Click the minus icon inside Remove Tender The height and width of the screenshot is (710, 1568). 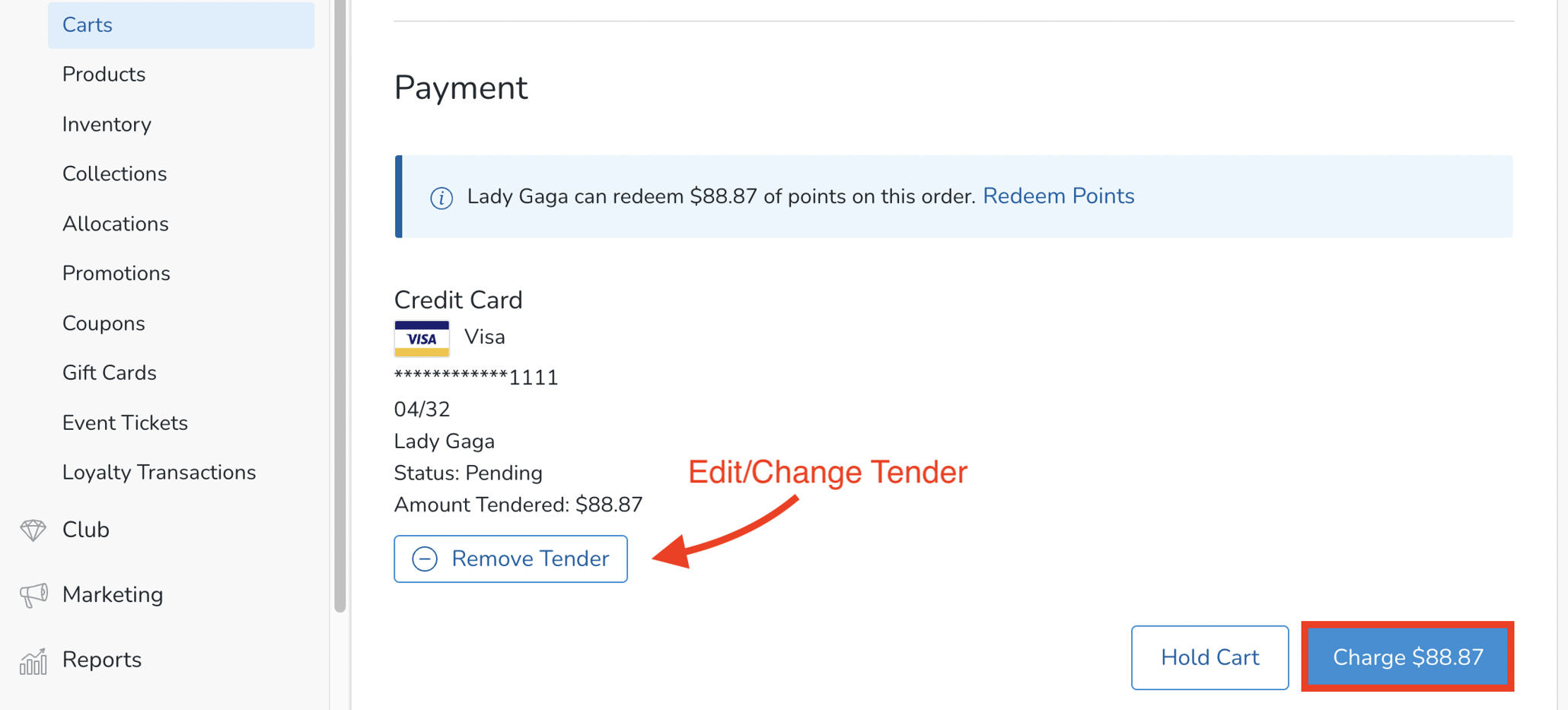[x=424, y=559]
